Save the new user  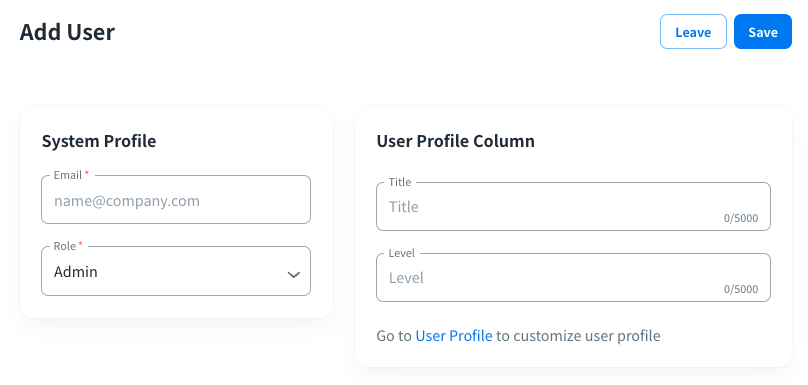click(763, 32)
